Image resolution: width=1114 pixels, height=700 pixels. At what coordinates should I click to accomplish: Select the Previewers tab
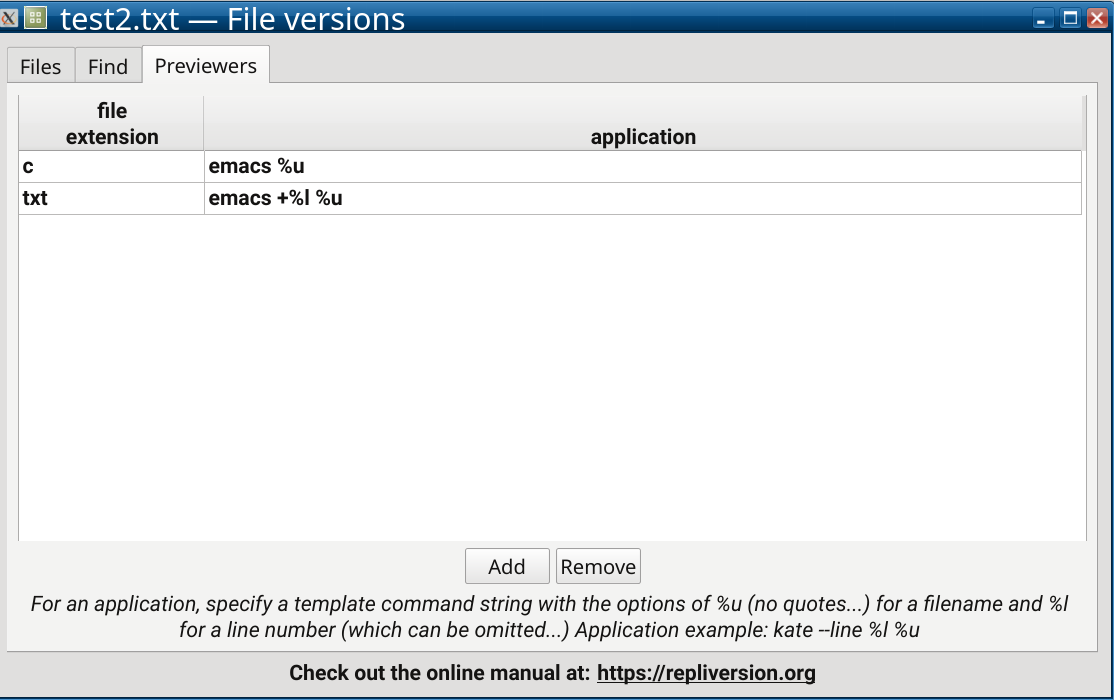coord(206,65)
